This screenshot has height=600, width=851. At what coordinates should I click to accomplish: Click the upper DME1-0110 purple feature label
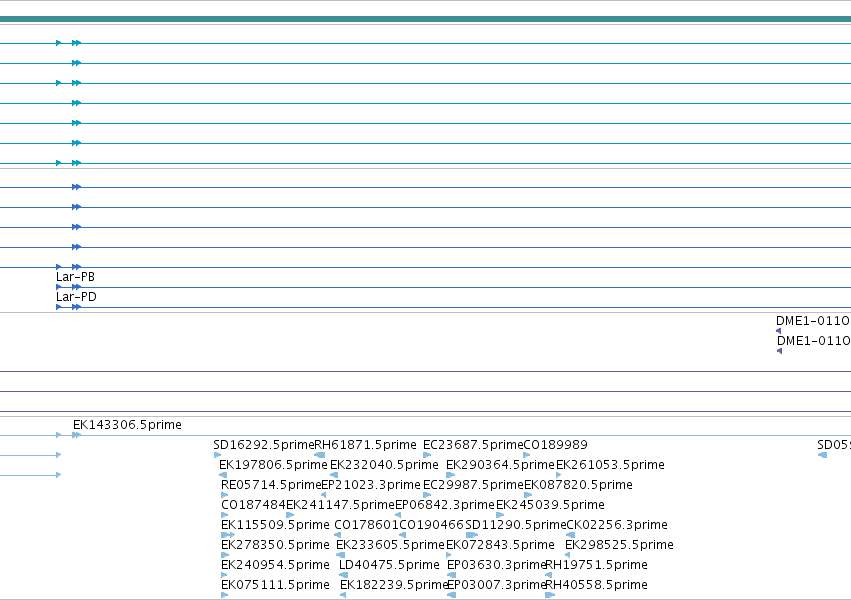[x=813, y=321]
